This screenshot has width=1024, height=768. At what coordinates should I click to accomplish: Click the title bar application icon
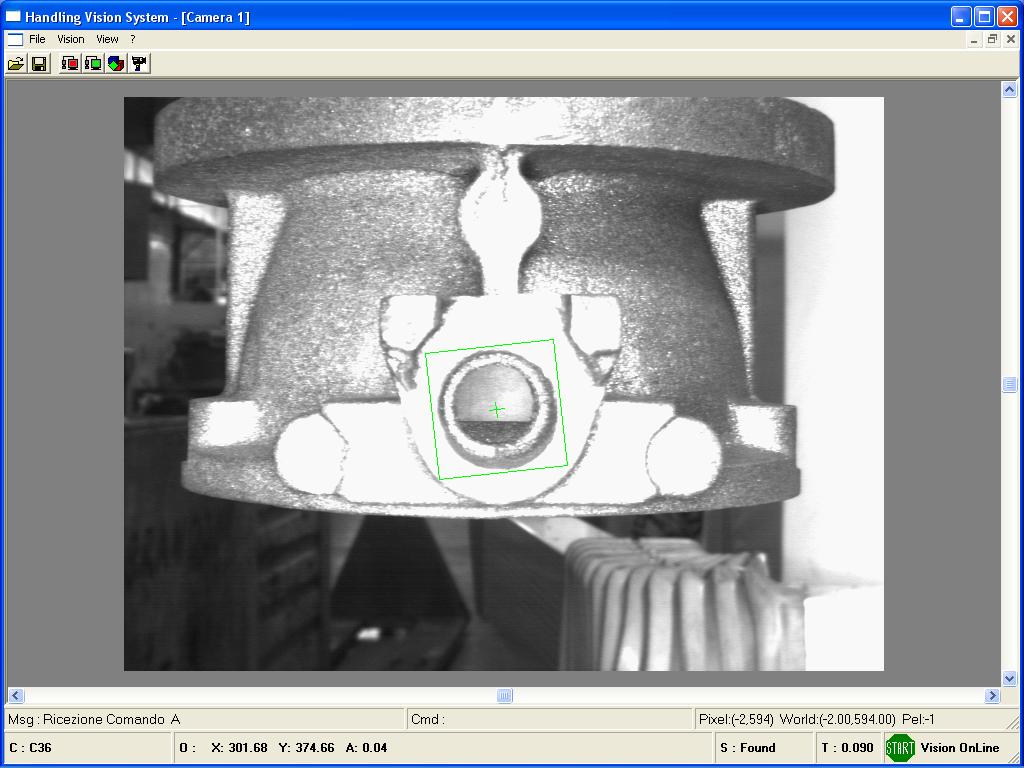(x=13, y=17)
